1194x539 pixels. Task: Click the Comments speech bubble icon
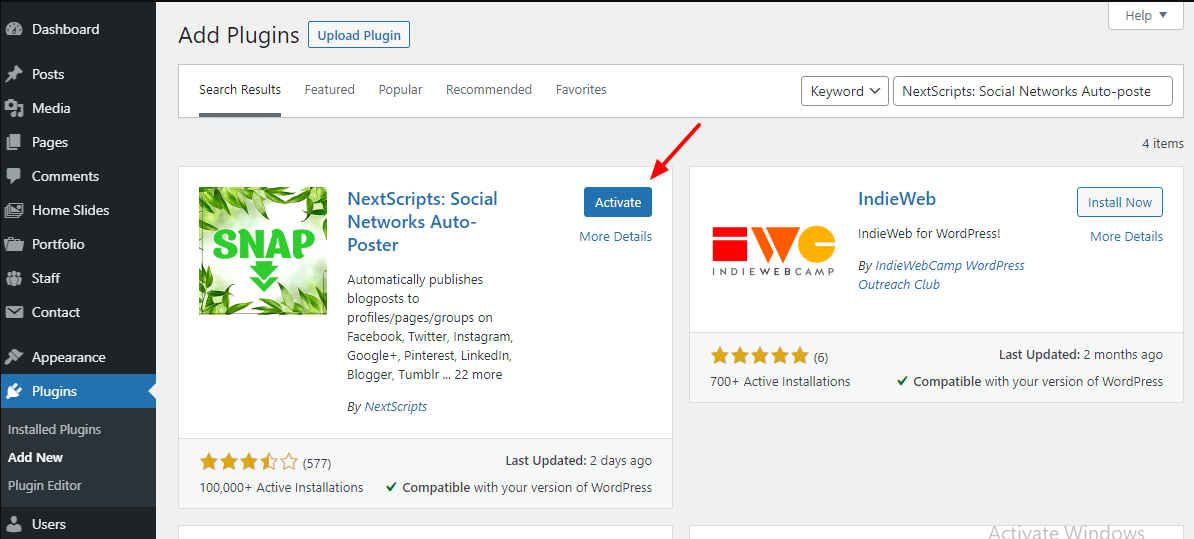coord(14,177)
